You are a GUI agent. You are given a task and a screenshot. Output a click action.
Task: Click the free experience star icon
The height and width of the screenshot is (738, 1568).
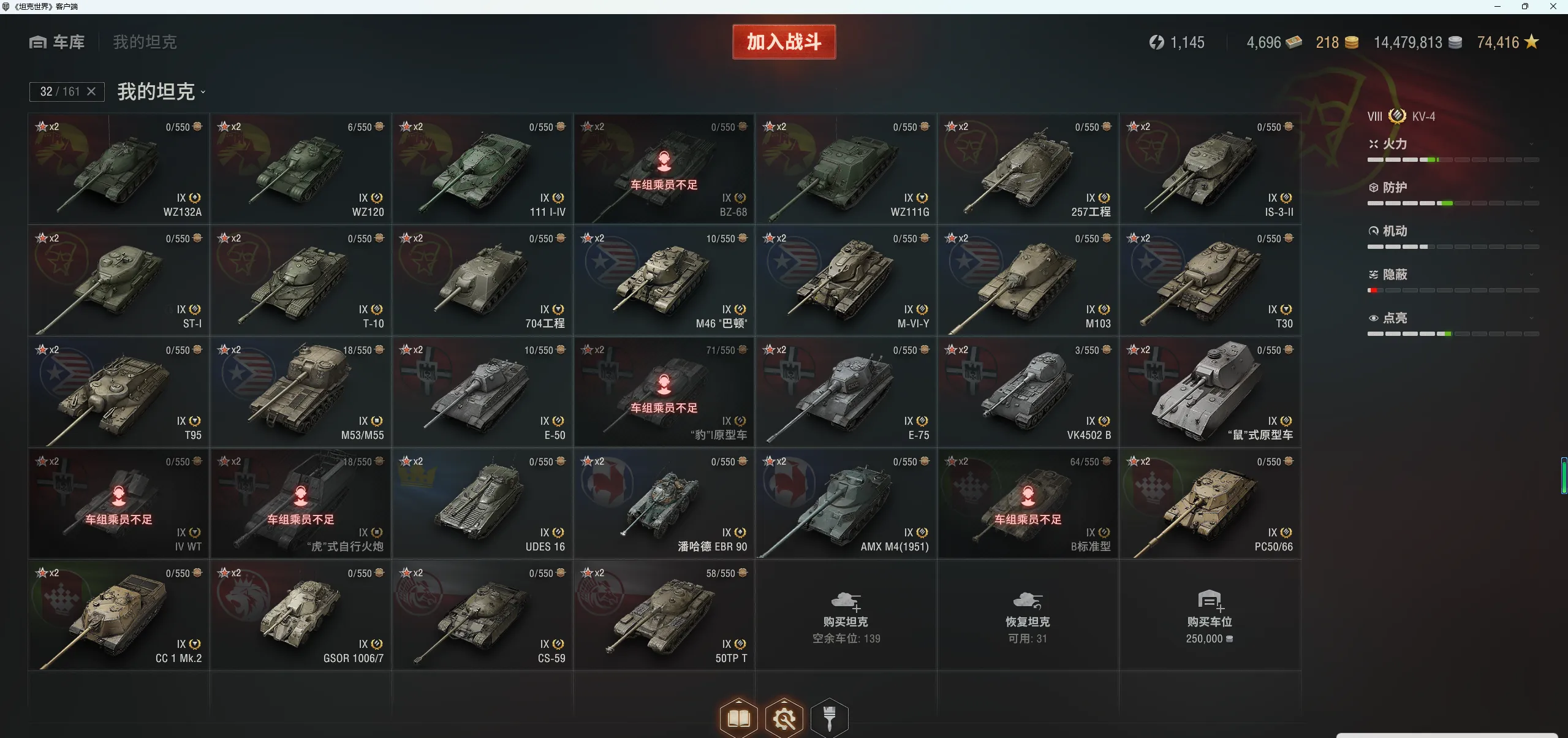1531,42
